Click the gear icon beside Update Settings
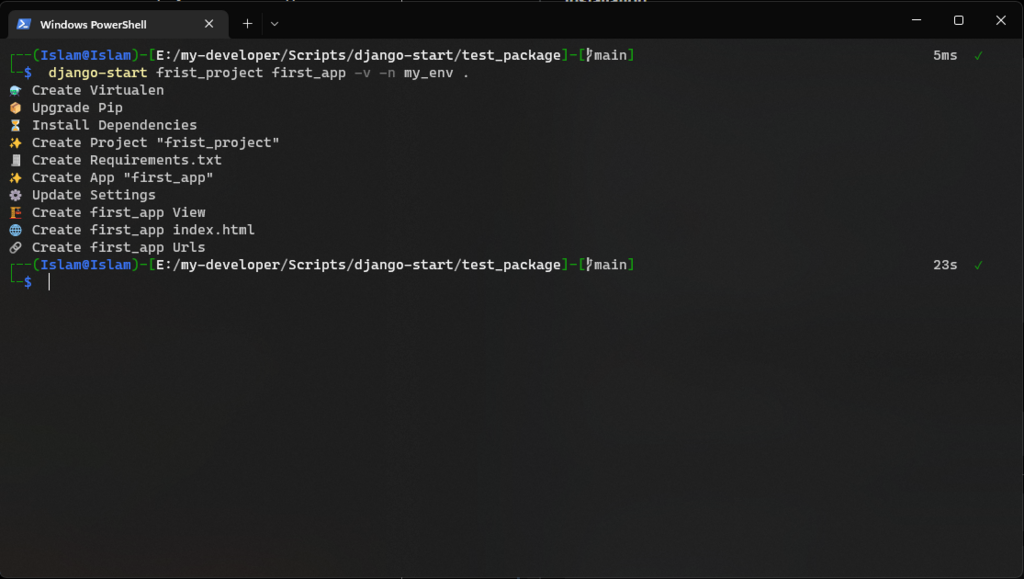Image resolution: width=1024 pixels, height=579 pixels. [16, 195]
